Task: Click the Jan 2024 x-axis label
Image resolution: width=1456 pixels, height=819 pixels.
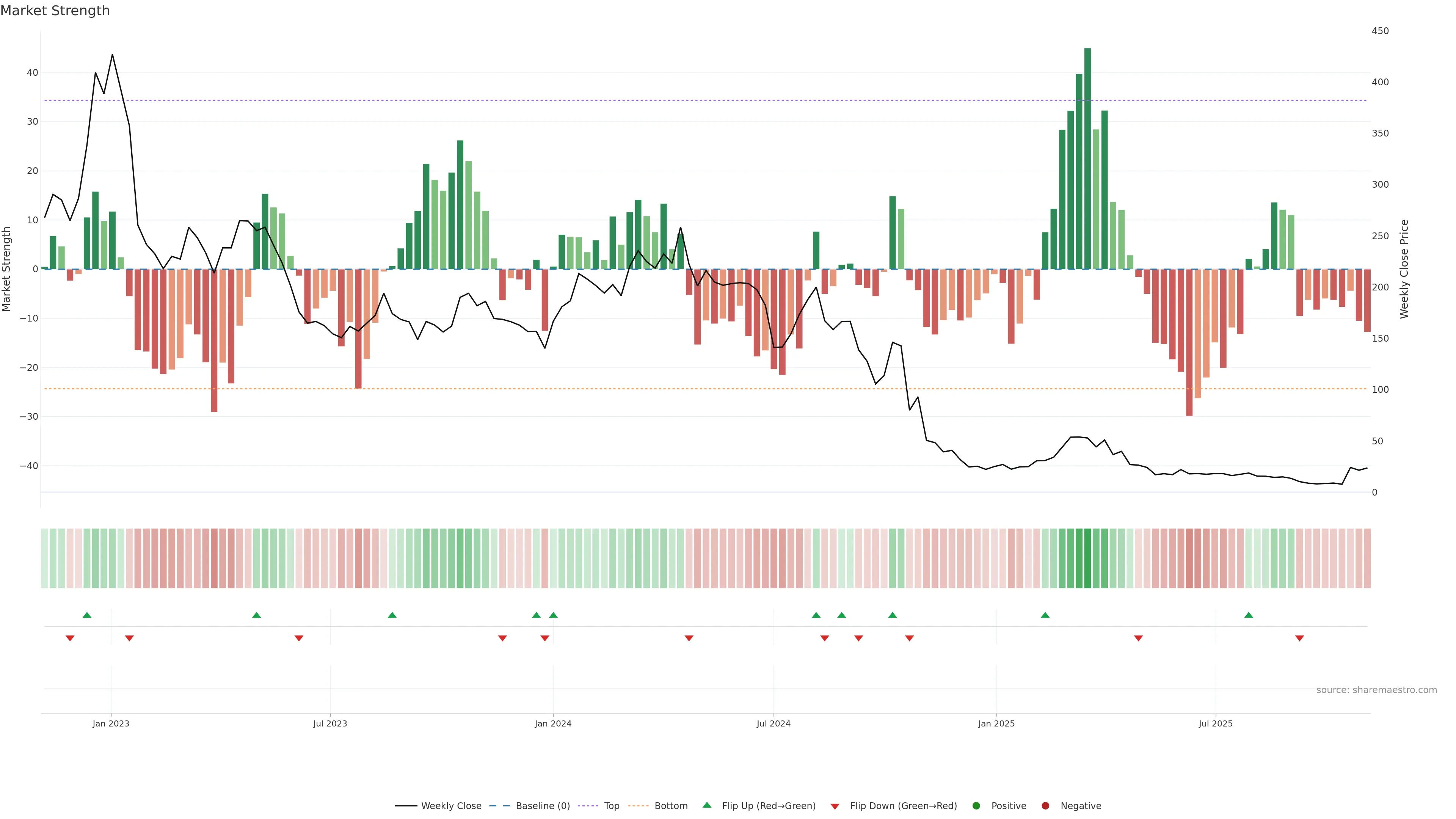Action: point(553,723)
